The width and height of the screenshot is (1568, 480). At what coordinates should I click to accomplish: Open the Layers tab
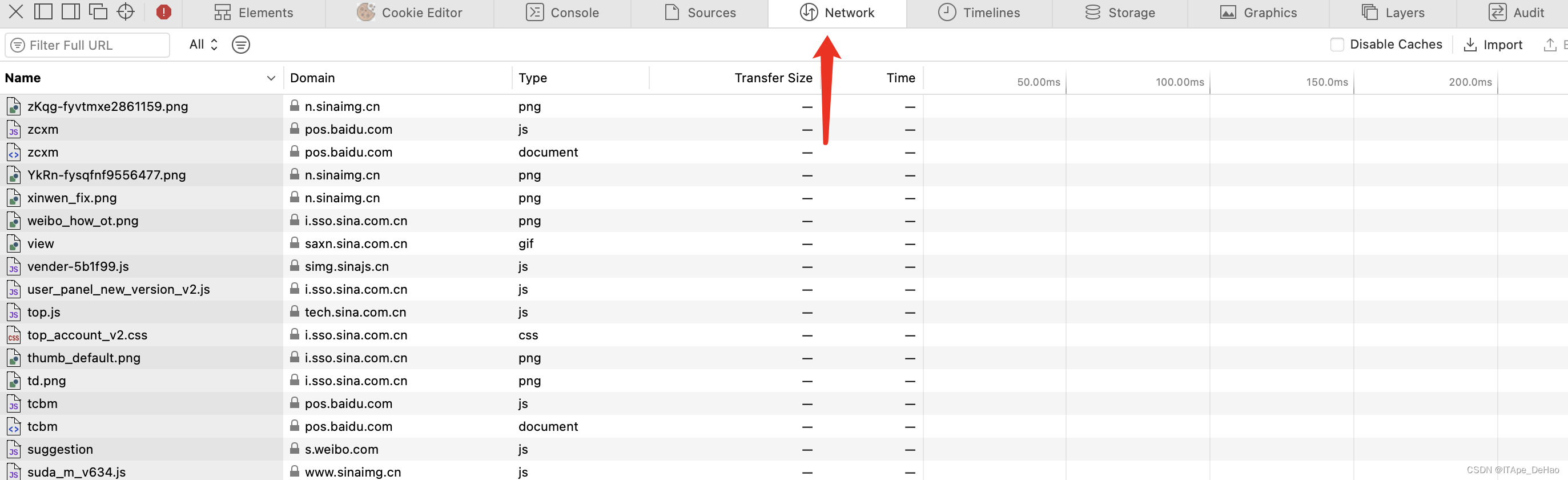[x=1393, y=13]
